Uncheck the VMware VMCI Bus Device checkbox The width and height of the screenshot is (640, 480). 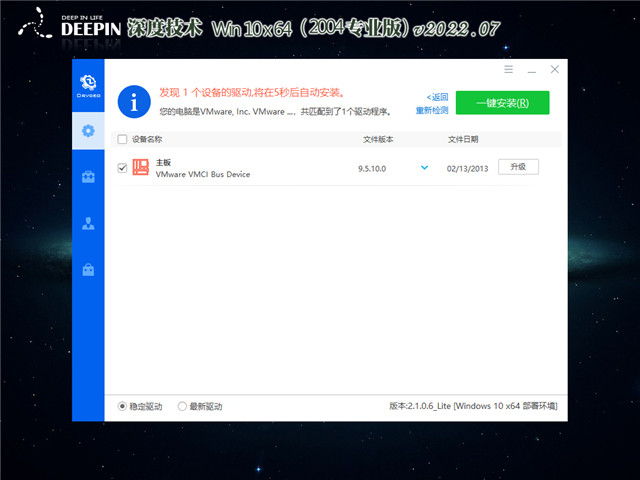click(x=123, y=168)
